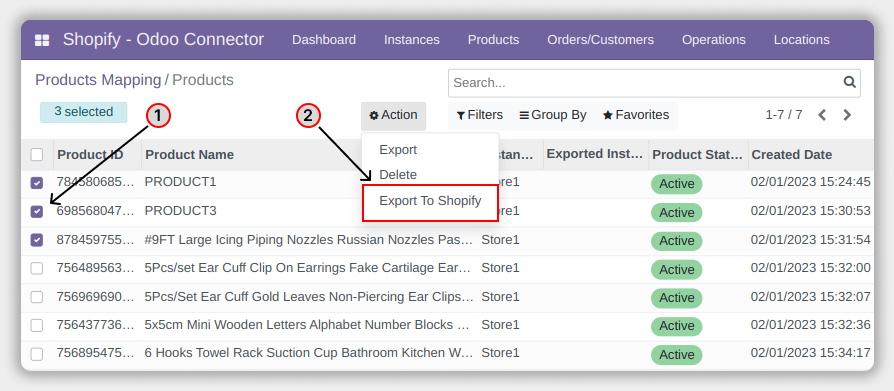Click created date 02/01/2023 15:31:54
Viewport: 894px width, 391px height.
(x=811, y=240)
